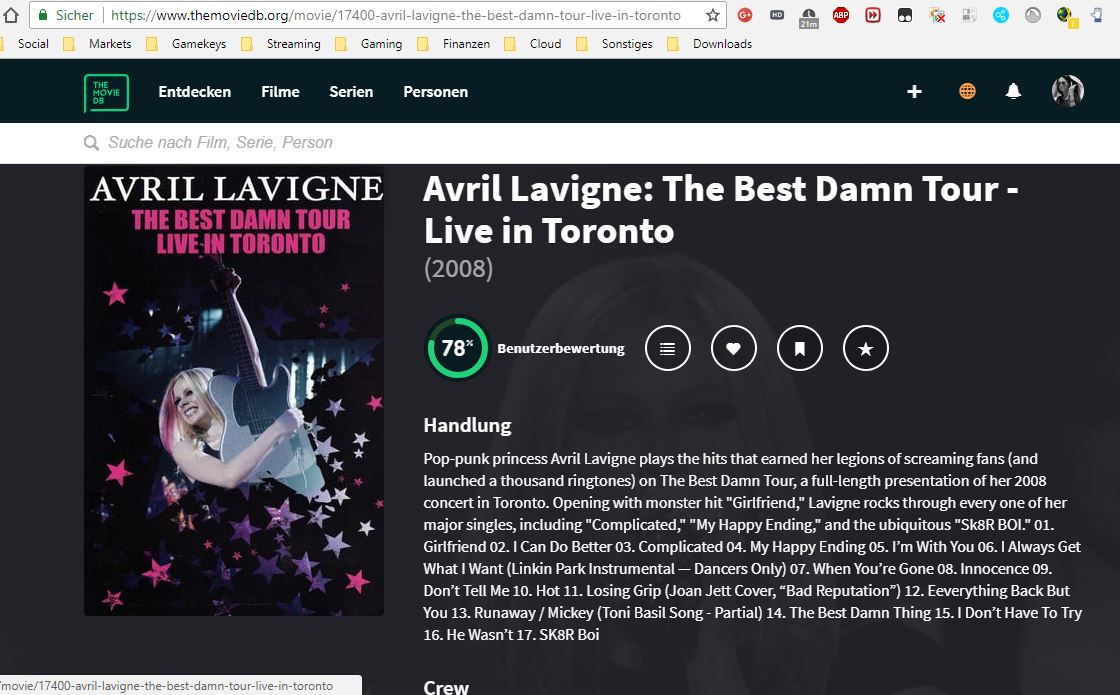Screen dimensions: 1120x695
Task: Add the movie to a list
Action: [668, 349]
